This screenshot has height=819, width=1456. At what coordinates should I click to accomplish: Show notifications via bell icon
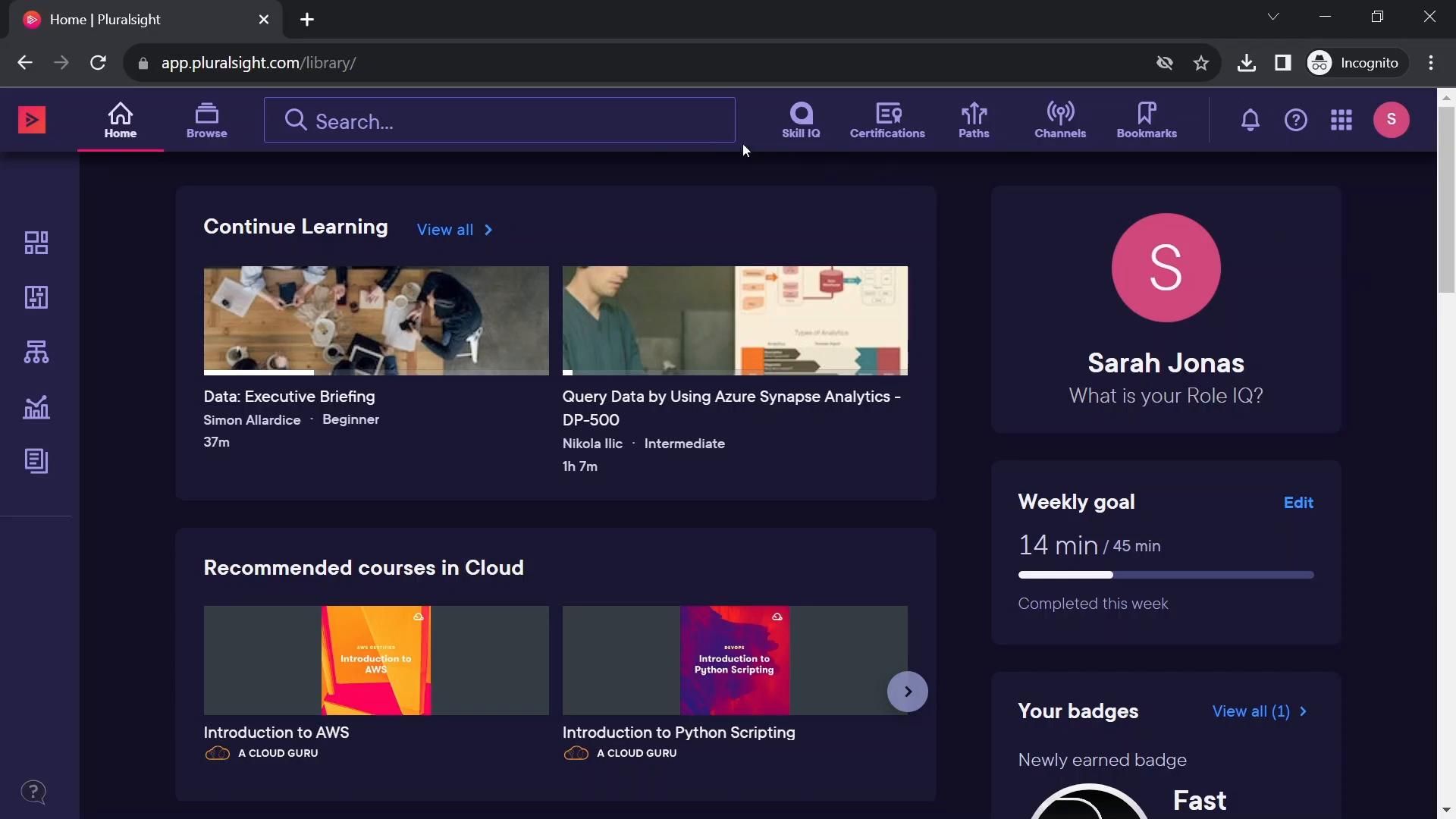point(1250,120)
